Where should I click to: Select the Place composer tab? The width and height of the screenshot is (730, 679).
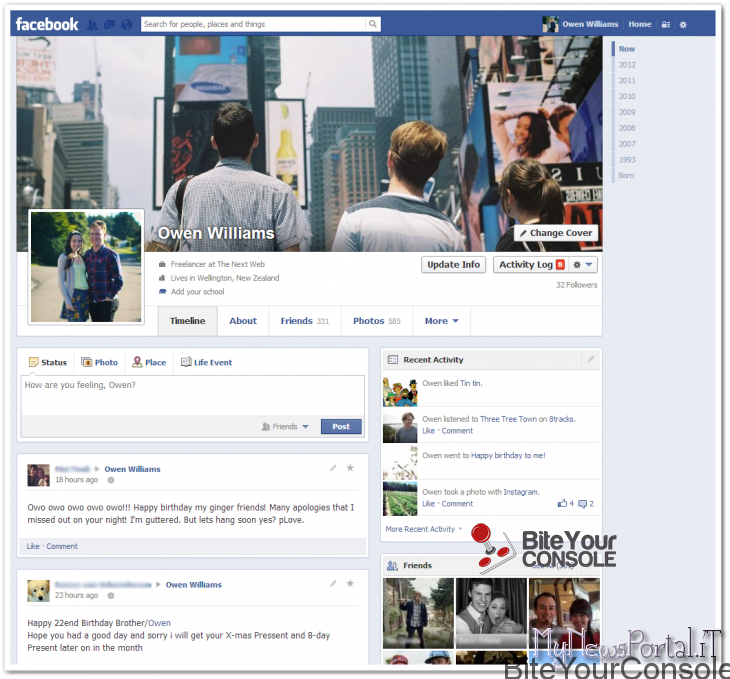149,362
